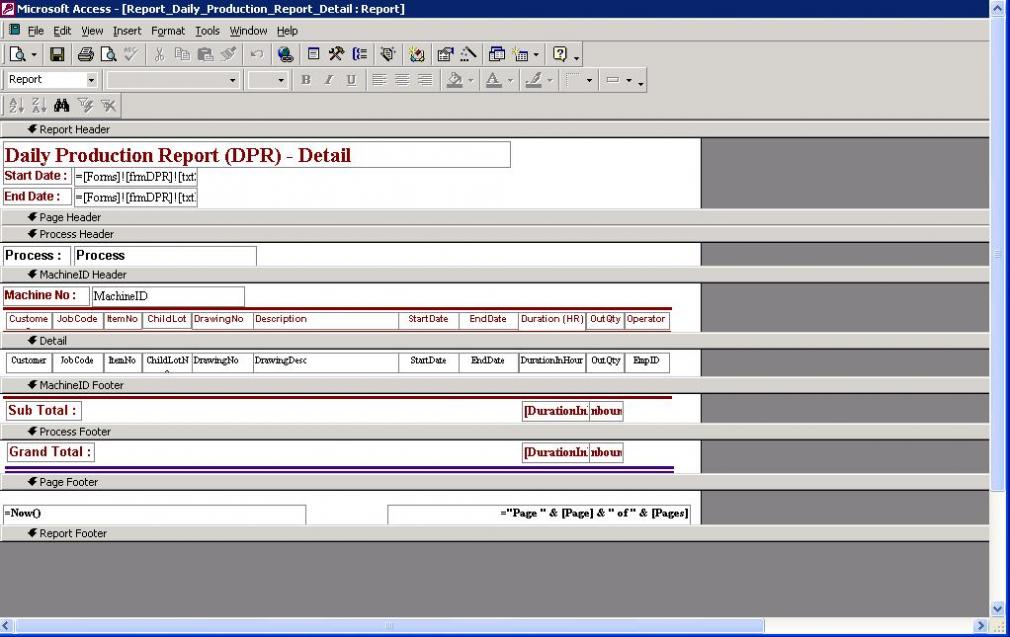Click the Apply Filter funnel icon
Screen dimensions: 1010x637
[x=85, y=105]
